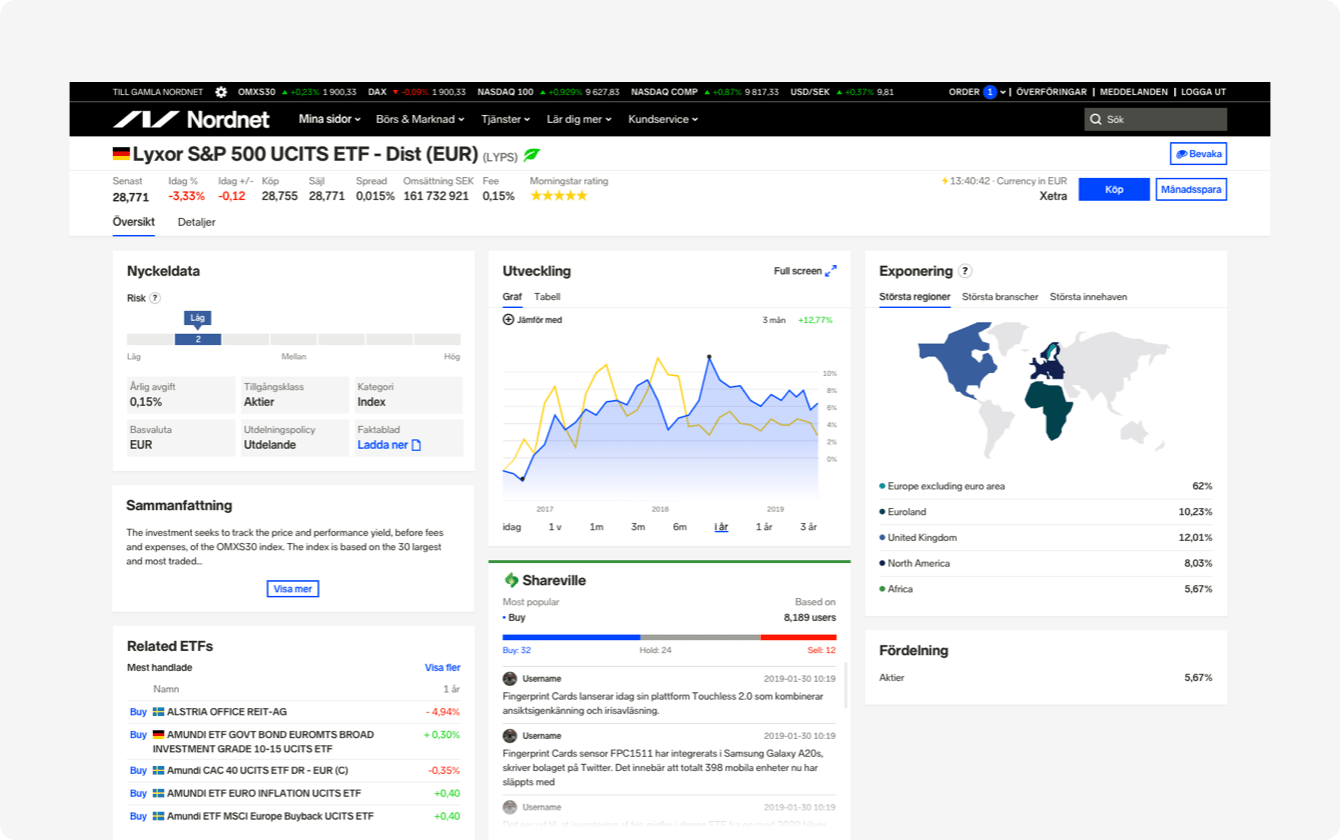This screenshot has height=840, width=1340.
Task: Switch to the Detaljer tab
Action: (197, 222)
